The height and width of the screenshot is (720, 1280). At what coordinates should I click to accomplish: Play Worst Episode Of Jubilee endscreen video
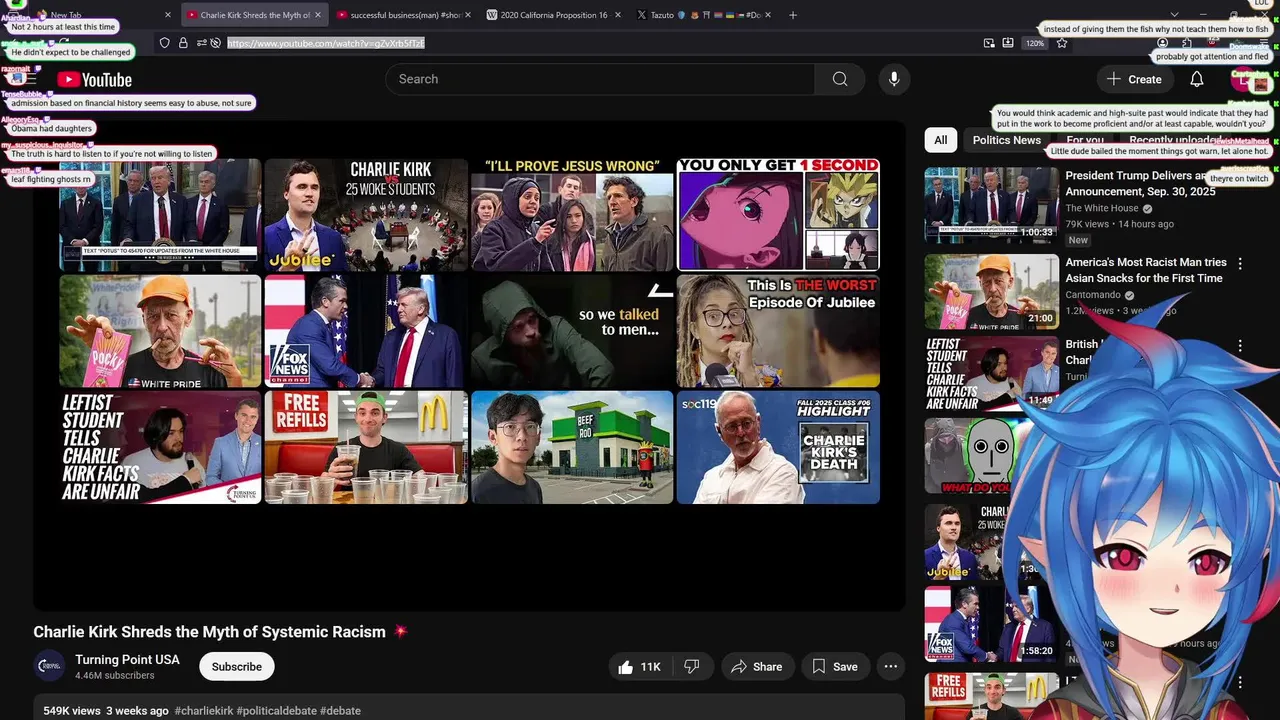tap(778, 331)
